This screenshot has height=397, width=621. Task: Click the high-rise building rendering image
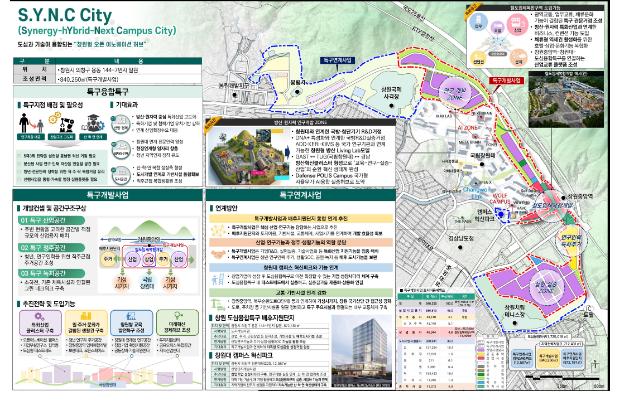pos(362,351)
